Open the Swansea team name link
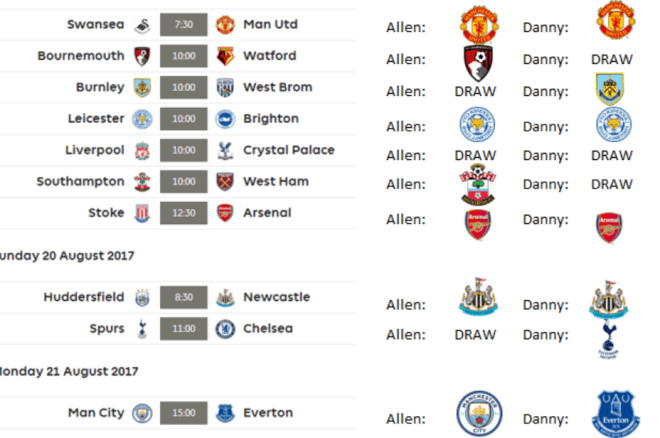The height and width of the screenshot is (438, 660). tap(96, 24)
